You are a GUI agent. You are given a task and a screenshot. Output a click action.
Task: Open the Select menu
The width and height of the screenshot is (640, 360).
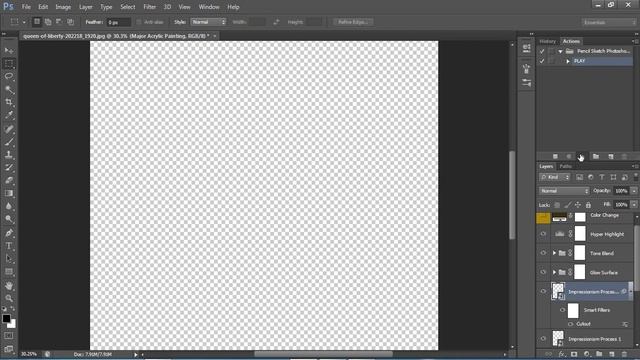(x=127, y=7)
